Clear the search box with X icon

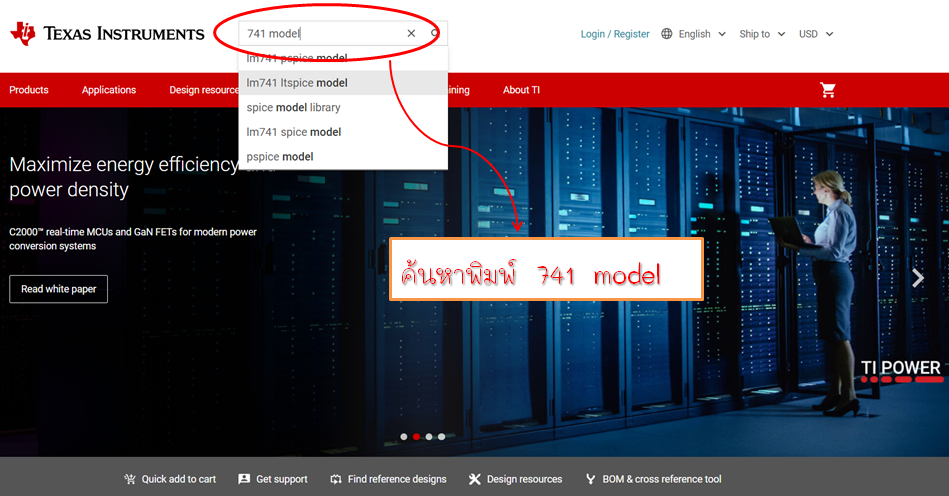pyautogui.click(x=412, y=33)
